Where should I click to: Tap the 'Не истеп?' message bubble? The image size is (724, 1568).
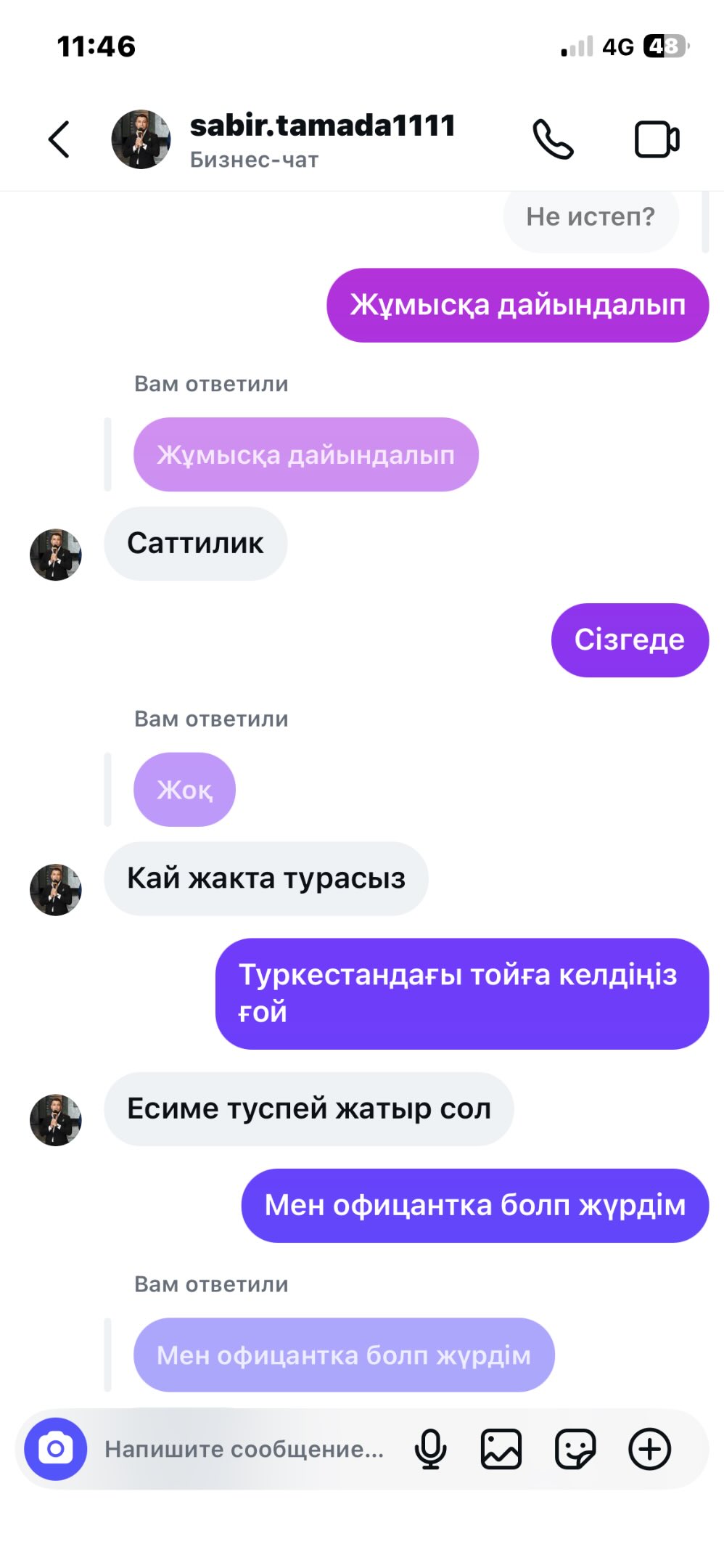(x=591, y=217)
